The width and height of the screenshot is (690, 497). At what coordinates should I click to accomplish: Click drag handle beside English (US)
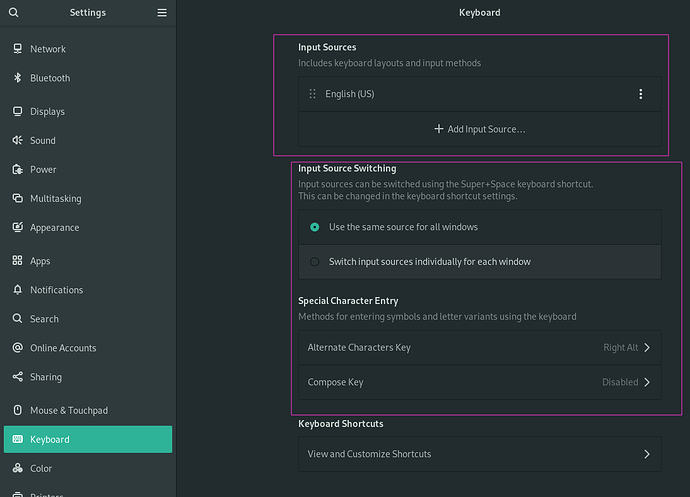(313, 94)
